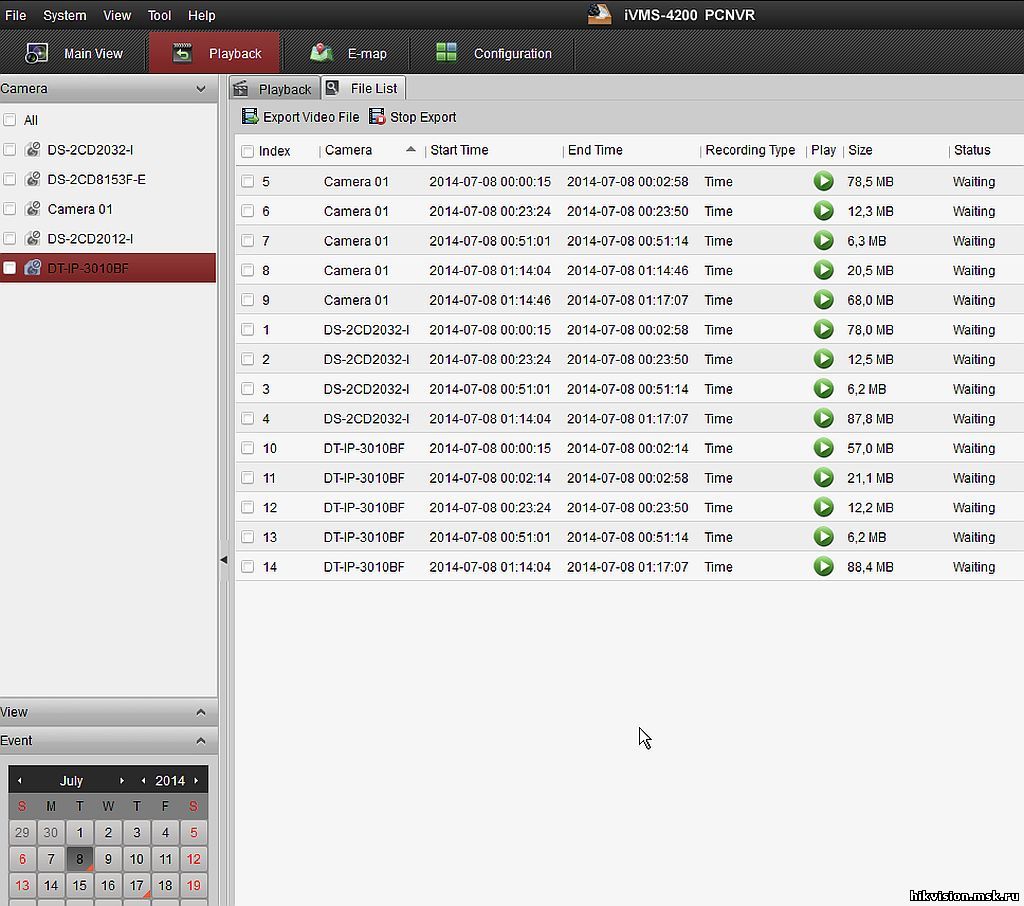The width and height of the screenshot is (1024, 906).
Task: Select the DT-IP-3010BF camera in list
Action: tap(108, 268)
